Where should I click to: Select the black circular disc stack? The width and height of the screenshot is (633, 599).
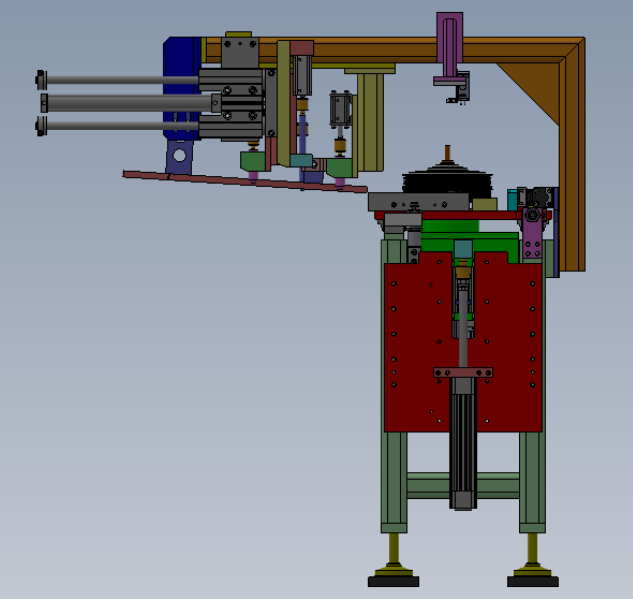(447, 182)
